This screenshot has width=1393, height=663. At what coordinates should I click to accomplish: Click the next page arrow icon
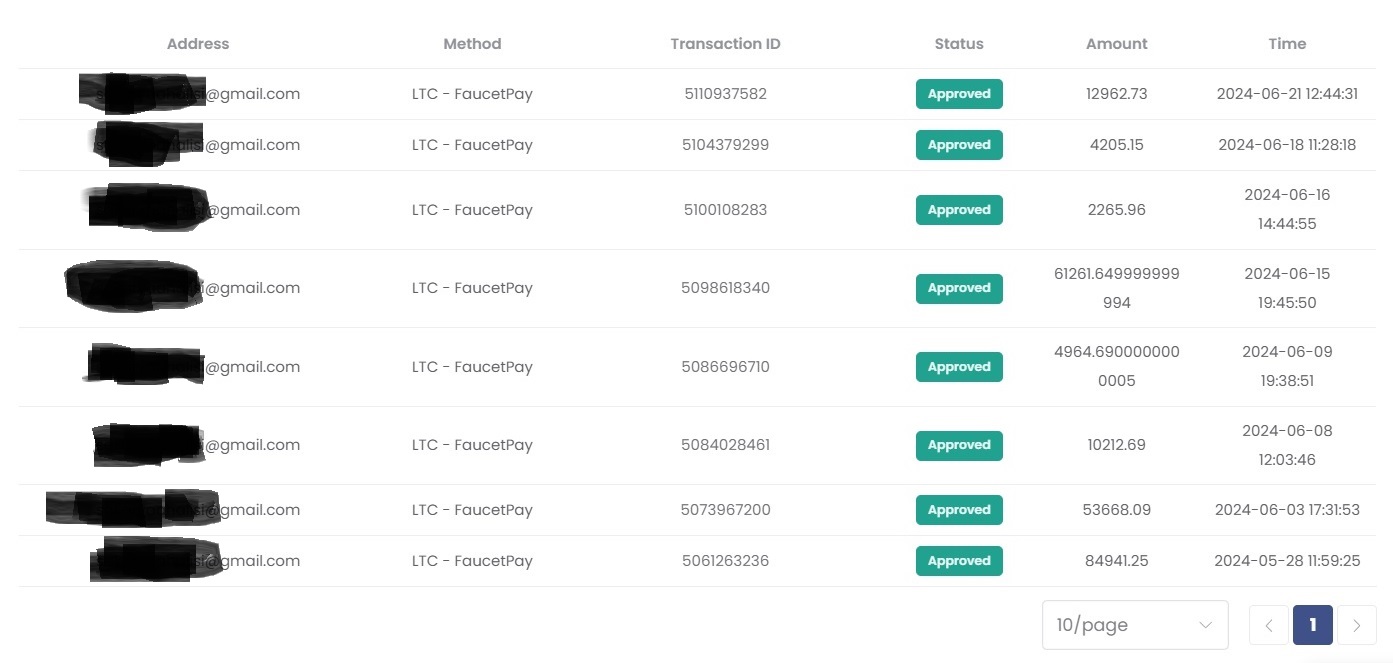click(x=1358, y=625)
